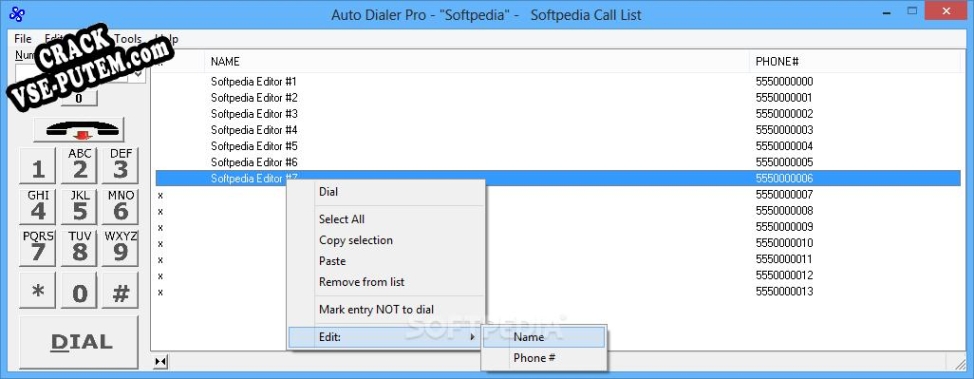
Task: Choose Paste in the context menu
Action: (x=386, y=261)
